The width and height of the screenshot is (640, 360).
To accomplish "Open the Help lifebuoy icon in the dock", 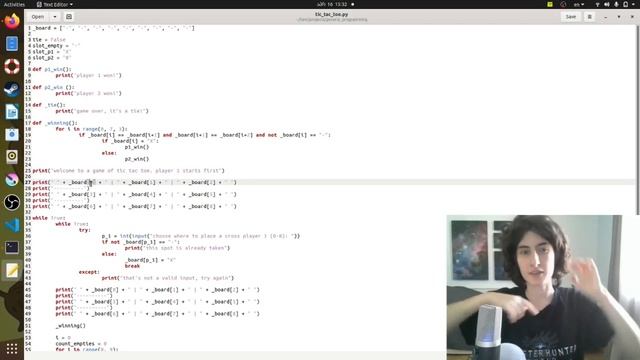I will pyautogui.click(x=12, y=66).
